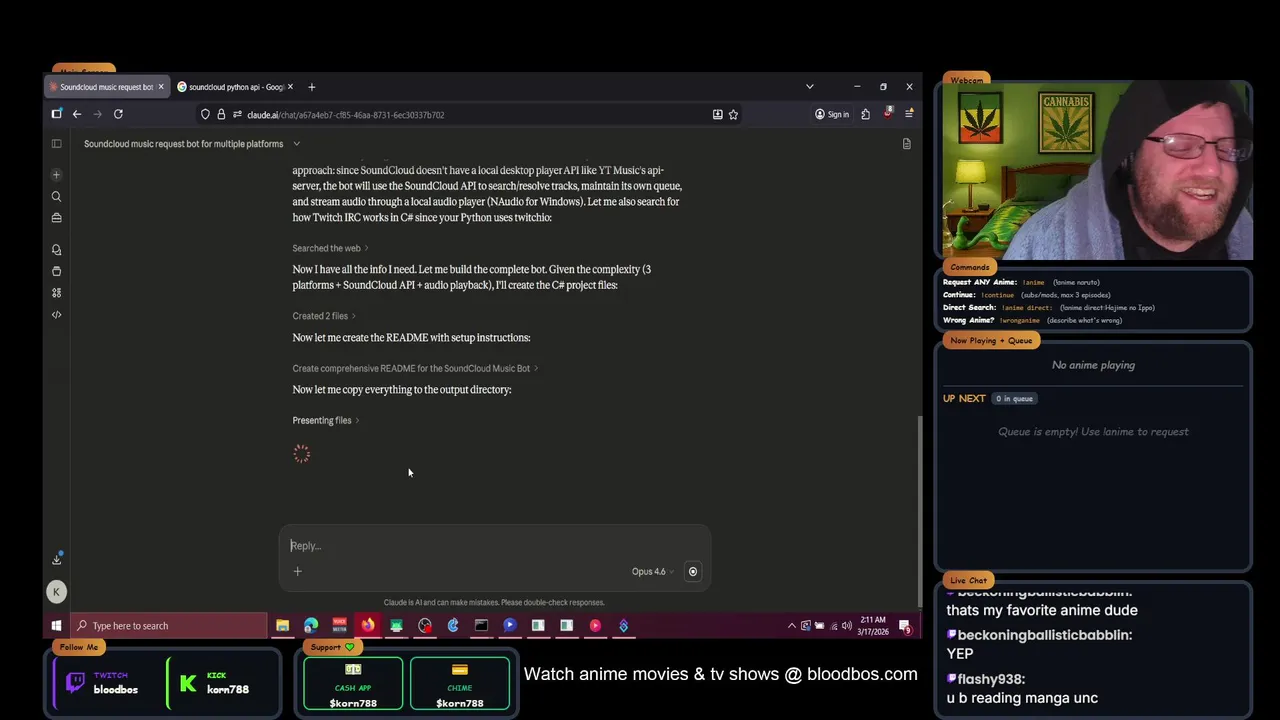Click the 'Type here to search' taskbar box
Viewport: 1280px width, 720px height.
tap(168, 626)
